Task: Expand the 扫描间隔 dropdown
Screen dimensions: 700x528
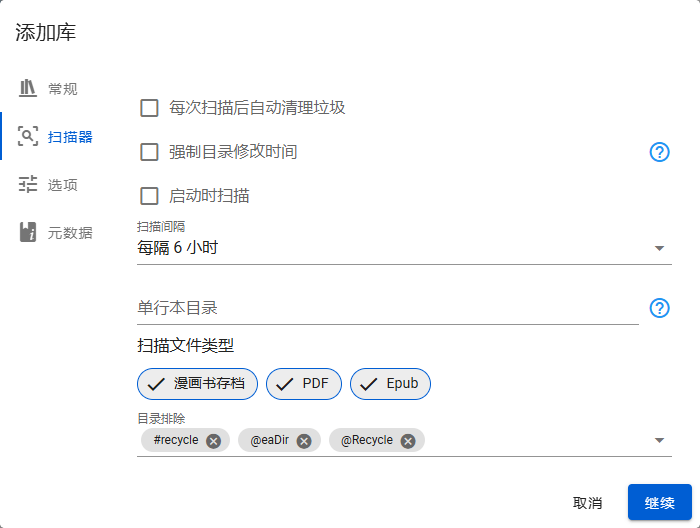Action: coord(659,248)
